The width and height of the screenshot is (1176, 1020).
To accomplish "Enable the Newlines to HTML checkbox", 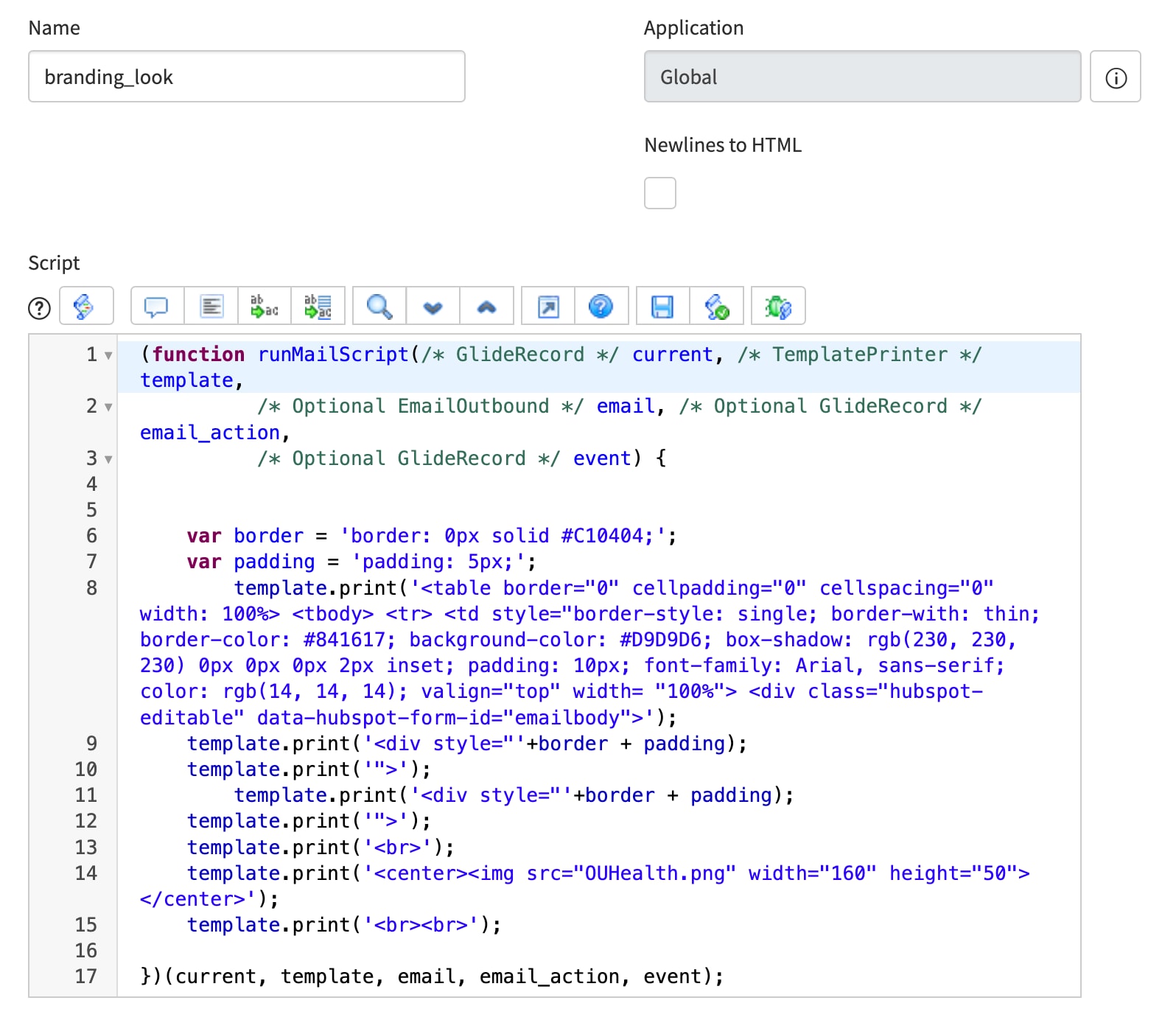I will coord(660,193).
